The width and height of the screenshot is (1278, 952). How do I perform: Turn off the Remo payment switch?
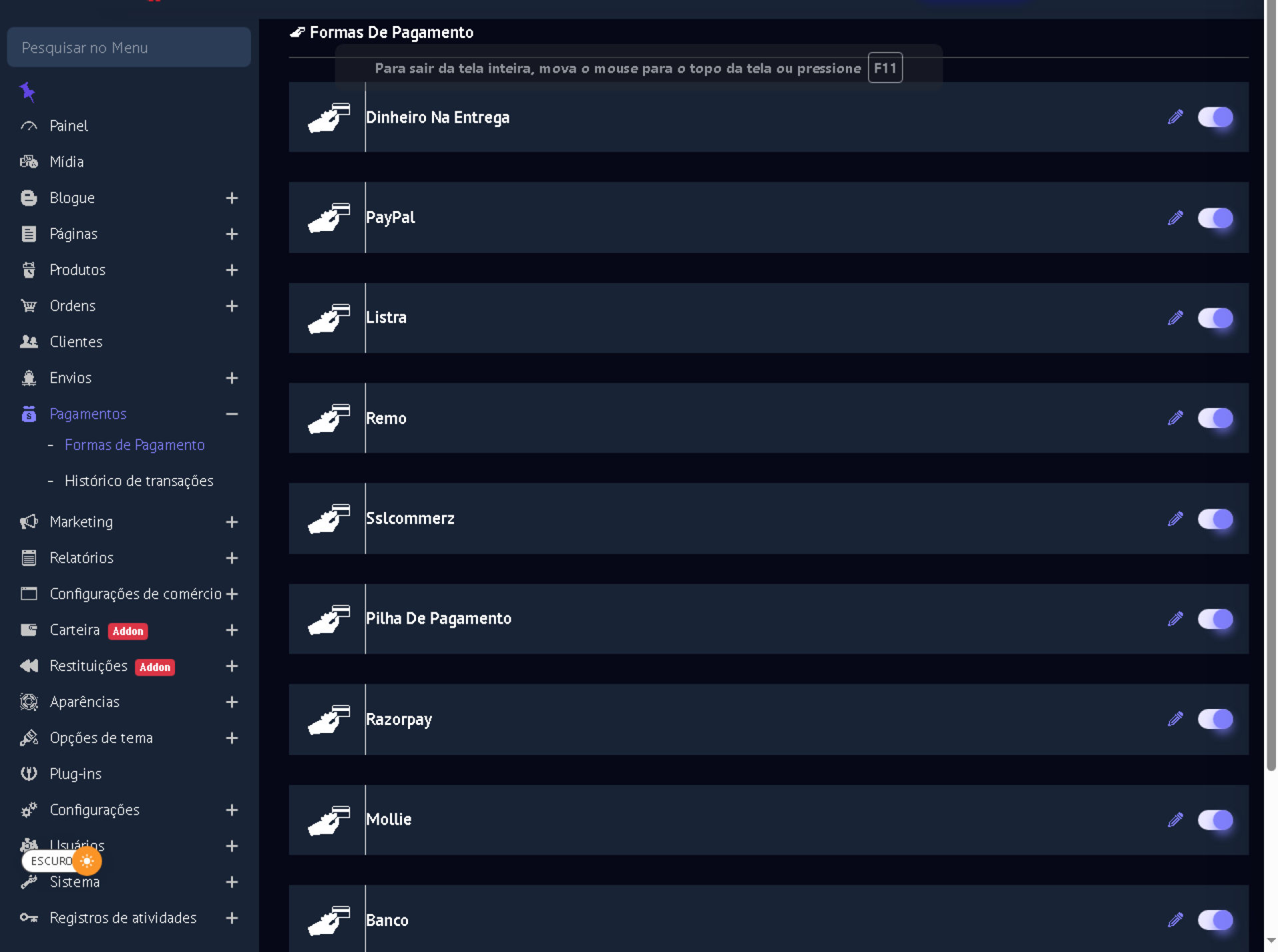point(1215,418)
